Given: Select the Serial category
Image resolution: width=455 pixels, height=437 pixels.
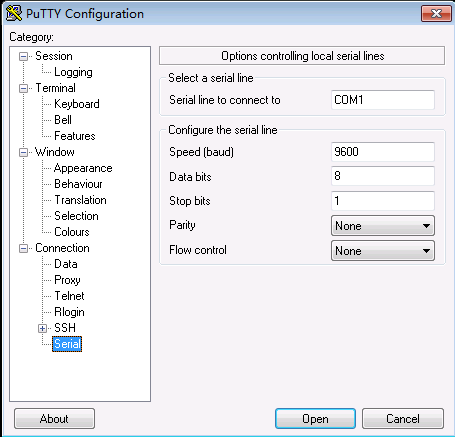Looking at the screenshot, I should click(67, 344).
